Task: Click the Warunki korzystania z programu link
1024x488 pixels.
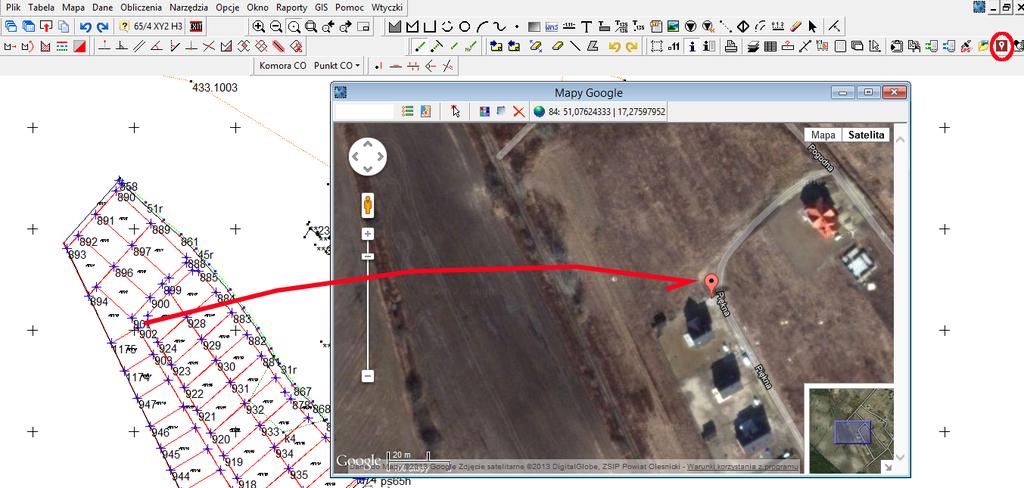Action: [x=744, y=466]
